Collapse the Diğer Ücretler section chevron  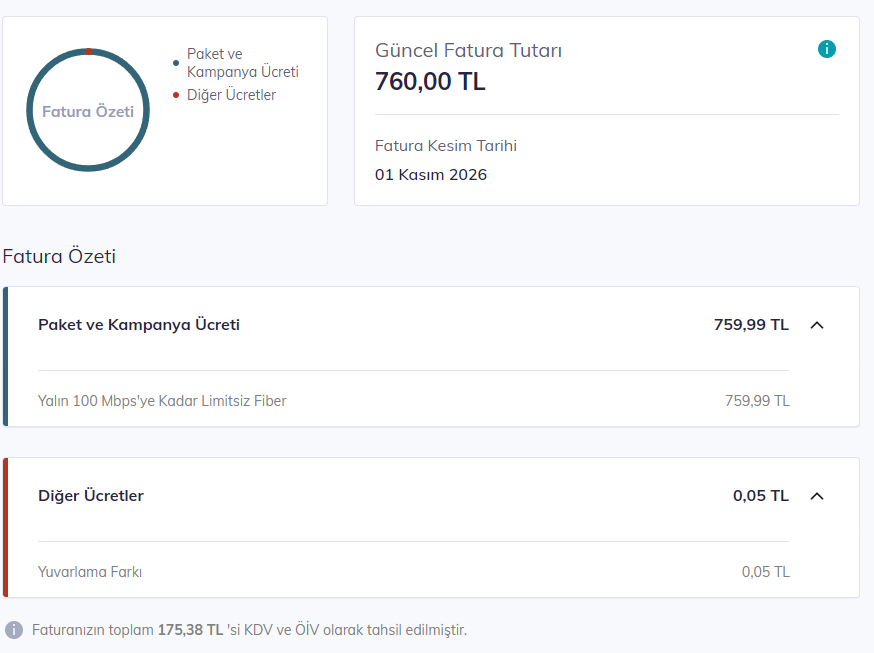(x=817, y=496)
